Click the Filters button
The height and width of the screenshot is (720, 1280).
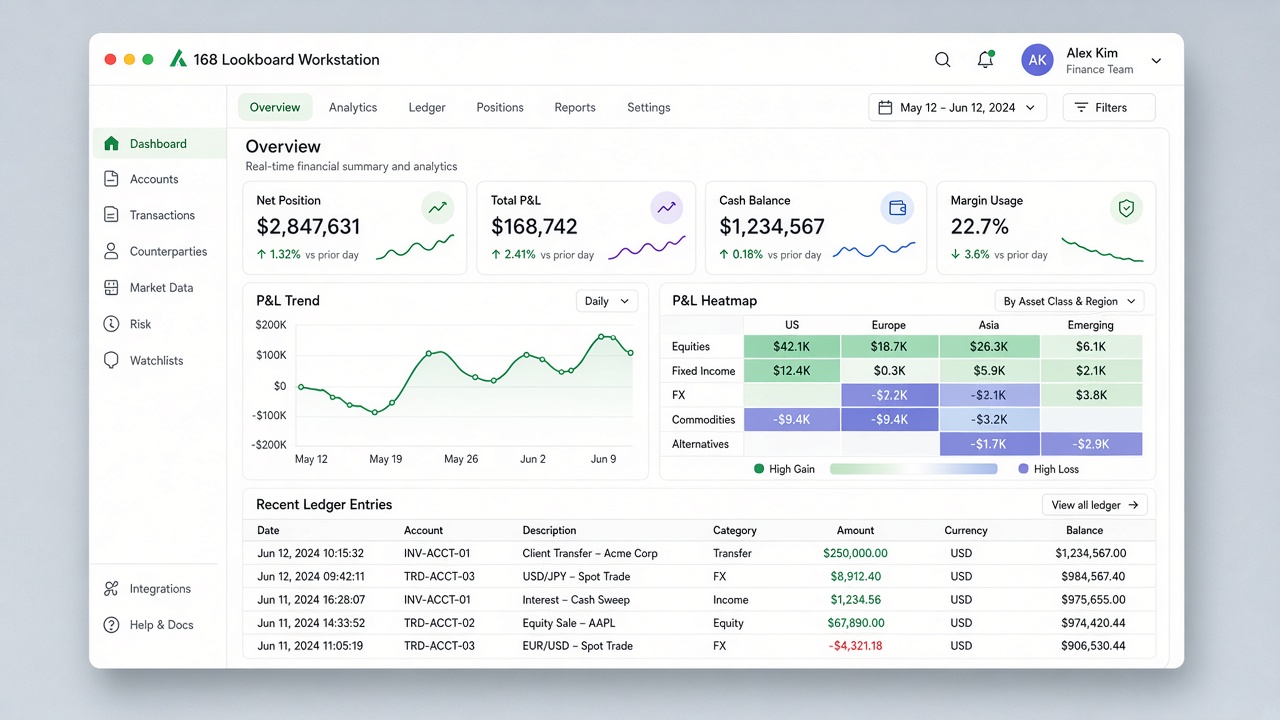tap(1109, 107)
